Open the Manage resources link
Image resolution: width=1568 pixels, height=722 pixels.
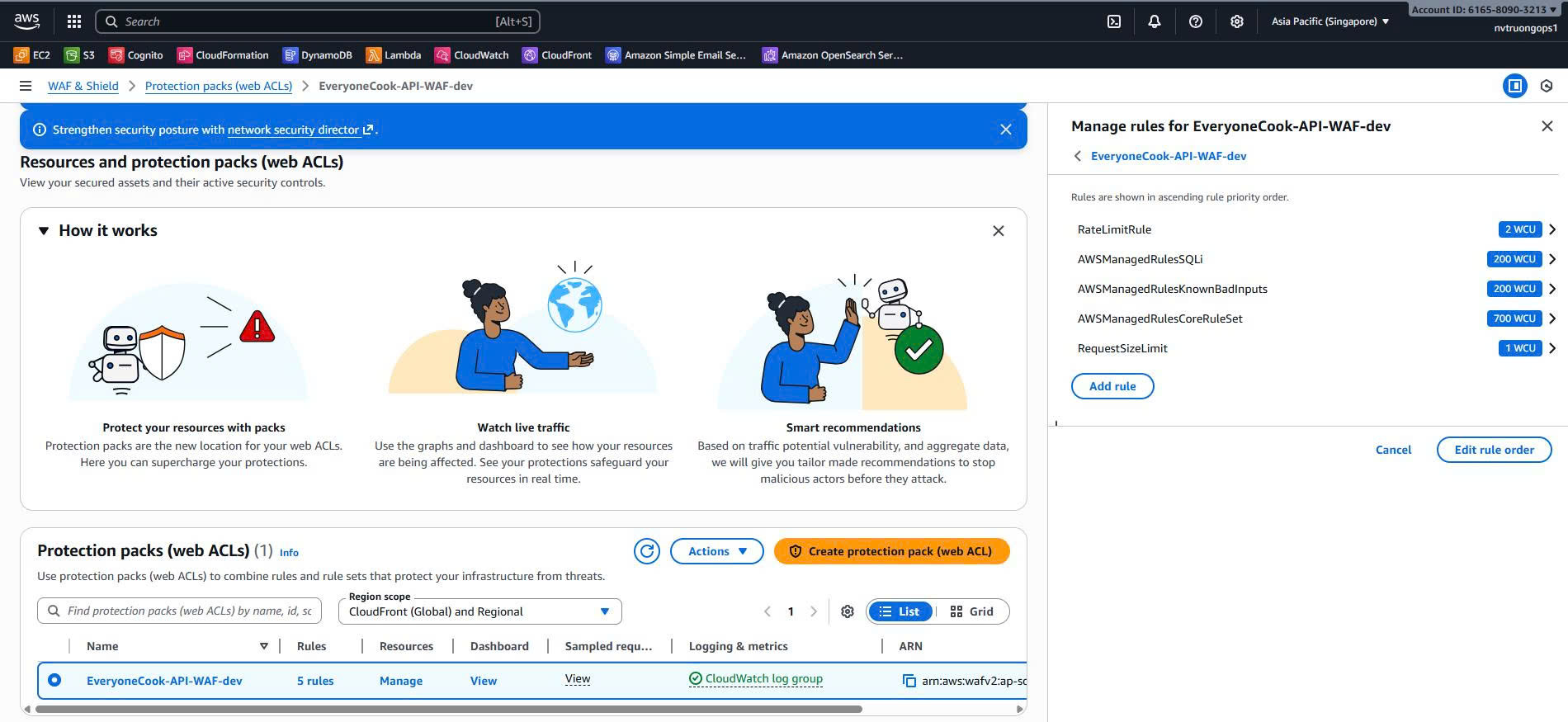[x=401, y=681]
